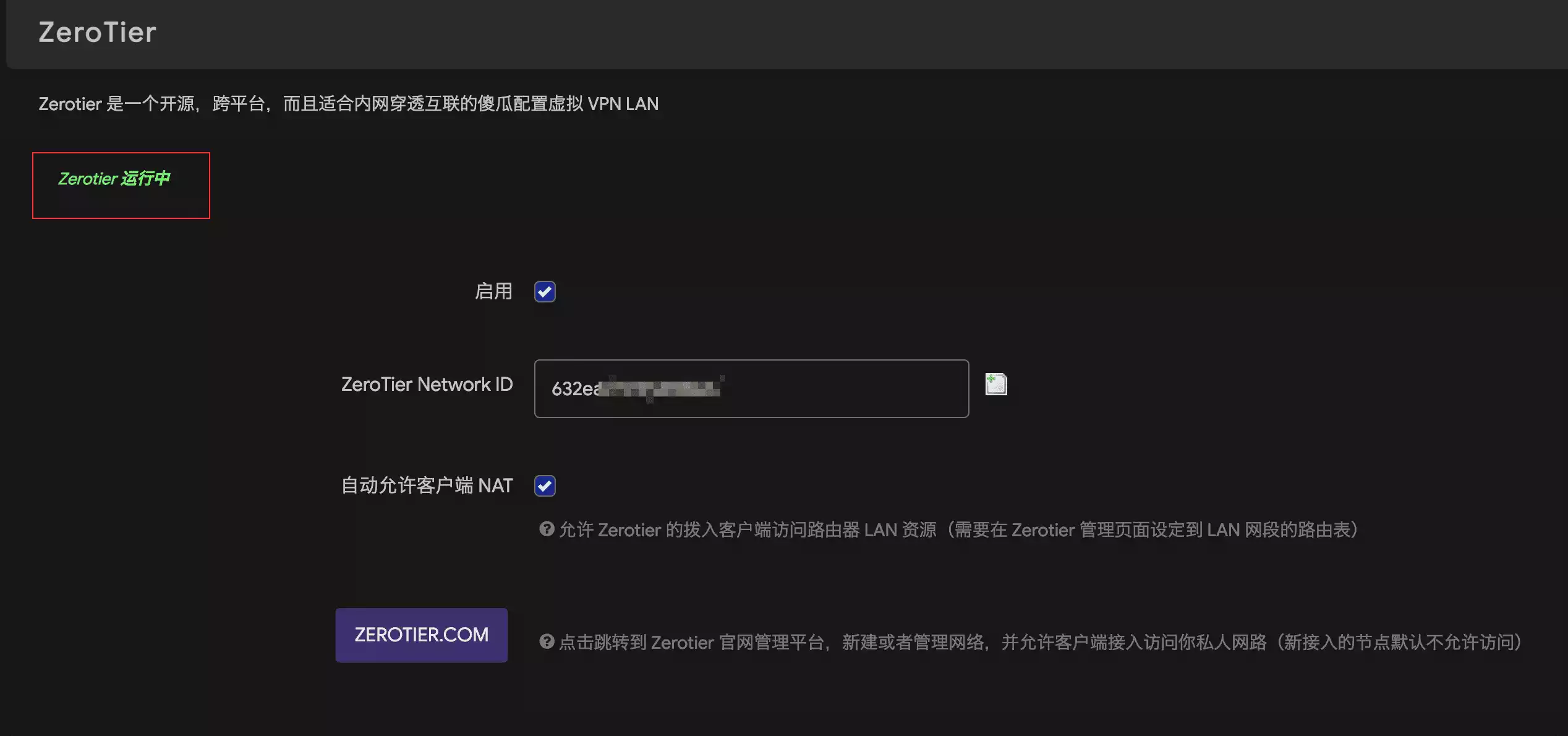Click the hint text about 官网管理平台
The width and height of the screenshot is (1568, 736).
click(x=1042, y=642)
